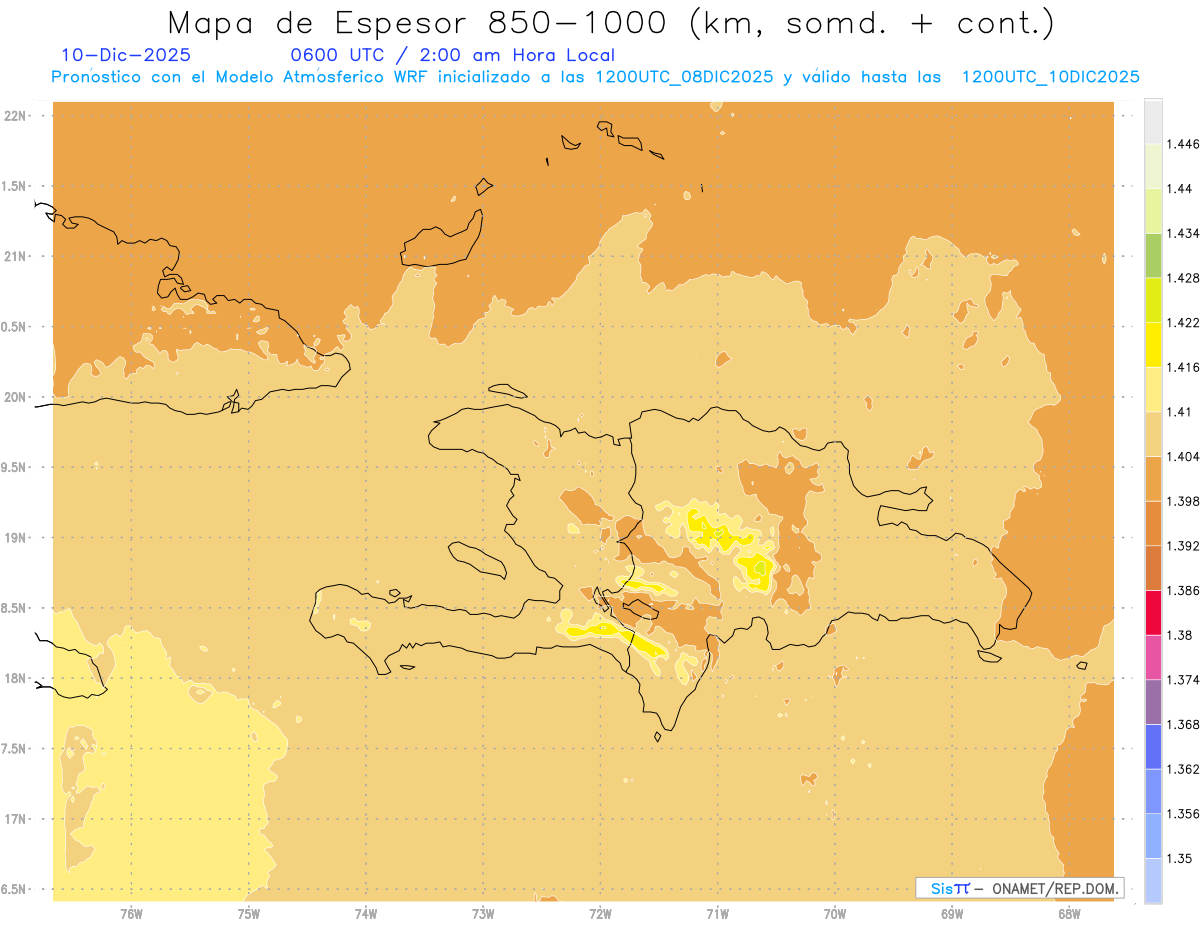Click the 71W longitude label
1200x927 pixels.
[717, 913]
